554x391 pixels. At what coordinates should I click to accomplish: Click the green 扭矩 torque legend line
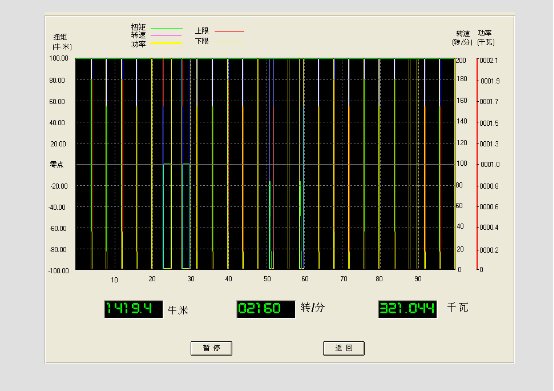coord(166,28)
